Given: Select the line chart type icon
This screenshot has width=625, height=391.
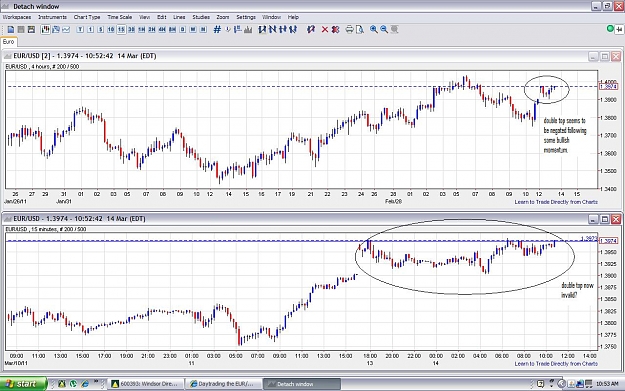Looking at the screenshot, I should [x=66, y=29].
